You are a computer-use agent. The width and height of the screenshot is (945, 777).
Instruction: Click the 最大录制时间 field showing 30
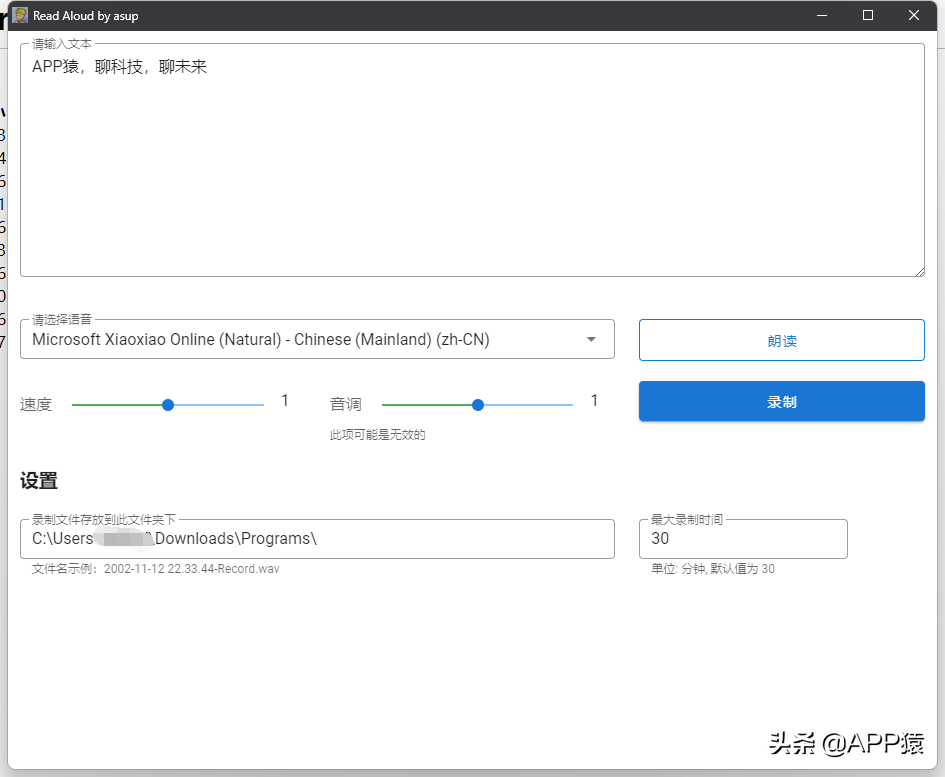pos(742,539)
